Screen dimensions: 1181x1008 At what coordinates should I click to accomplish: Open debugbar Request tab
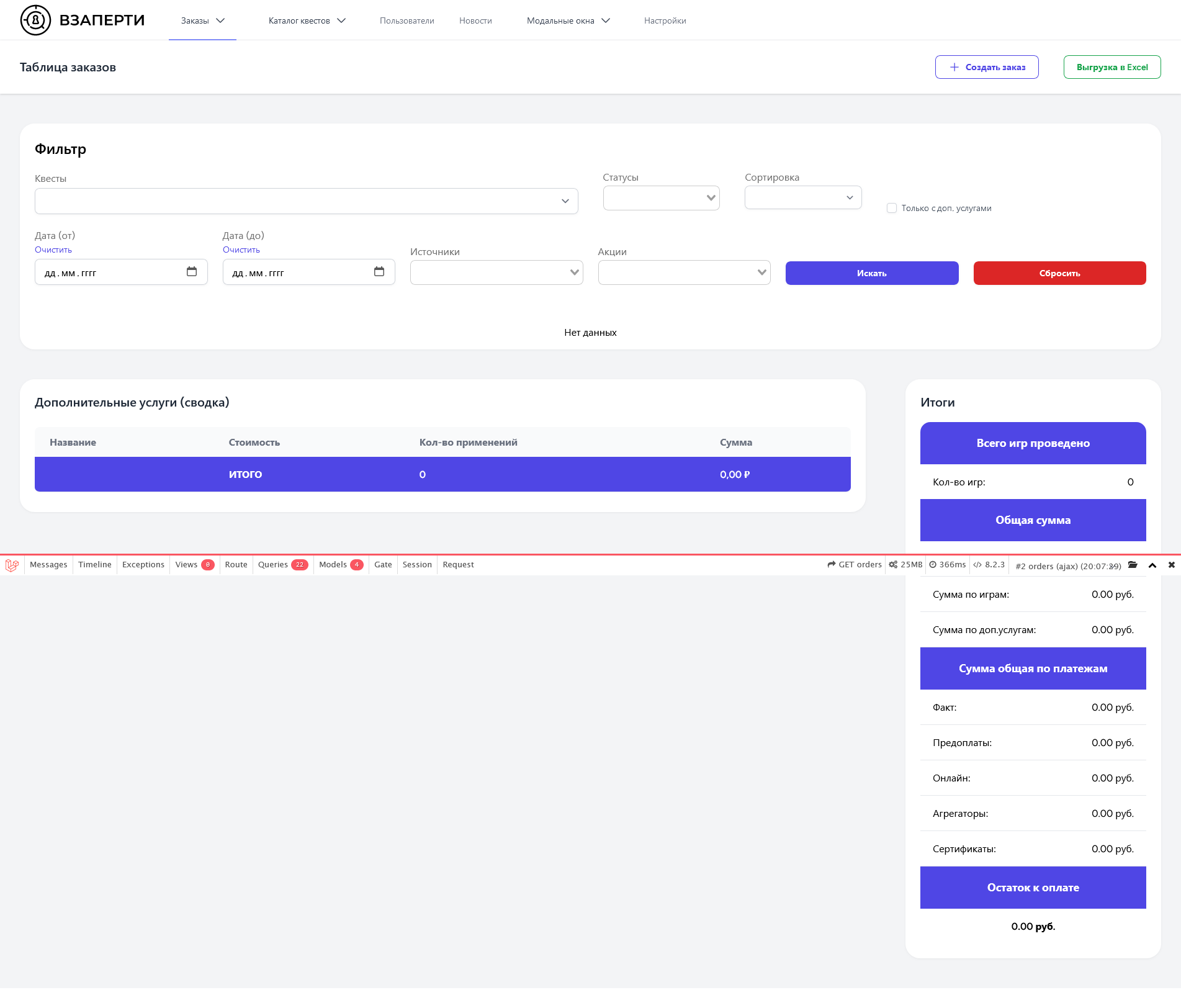(458, 565)
